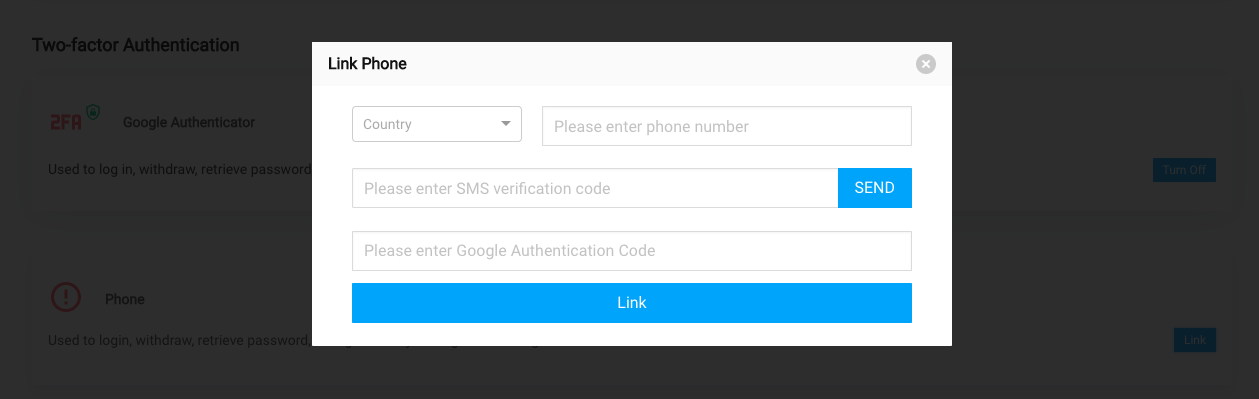Open the Country dropdown
The height and width of the screenshot is (399, 1259).
[437, 124]
